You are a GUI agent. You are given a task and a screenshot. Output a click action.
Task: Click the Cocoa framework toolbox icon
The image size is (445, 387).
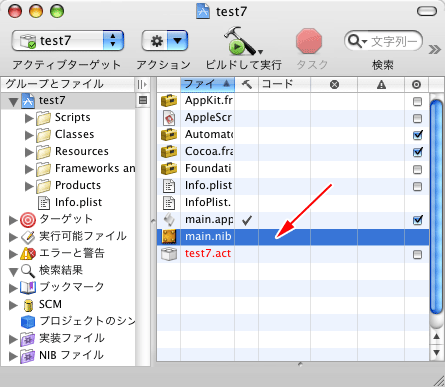pyautogui.click(x=169, y=151)
